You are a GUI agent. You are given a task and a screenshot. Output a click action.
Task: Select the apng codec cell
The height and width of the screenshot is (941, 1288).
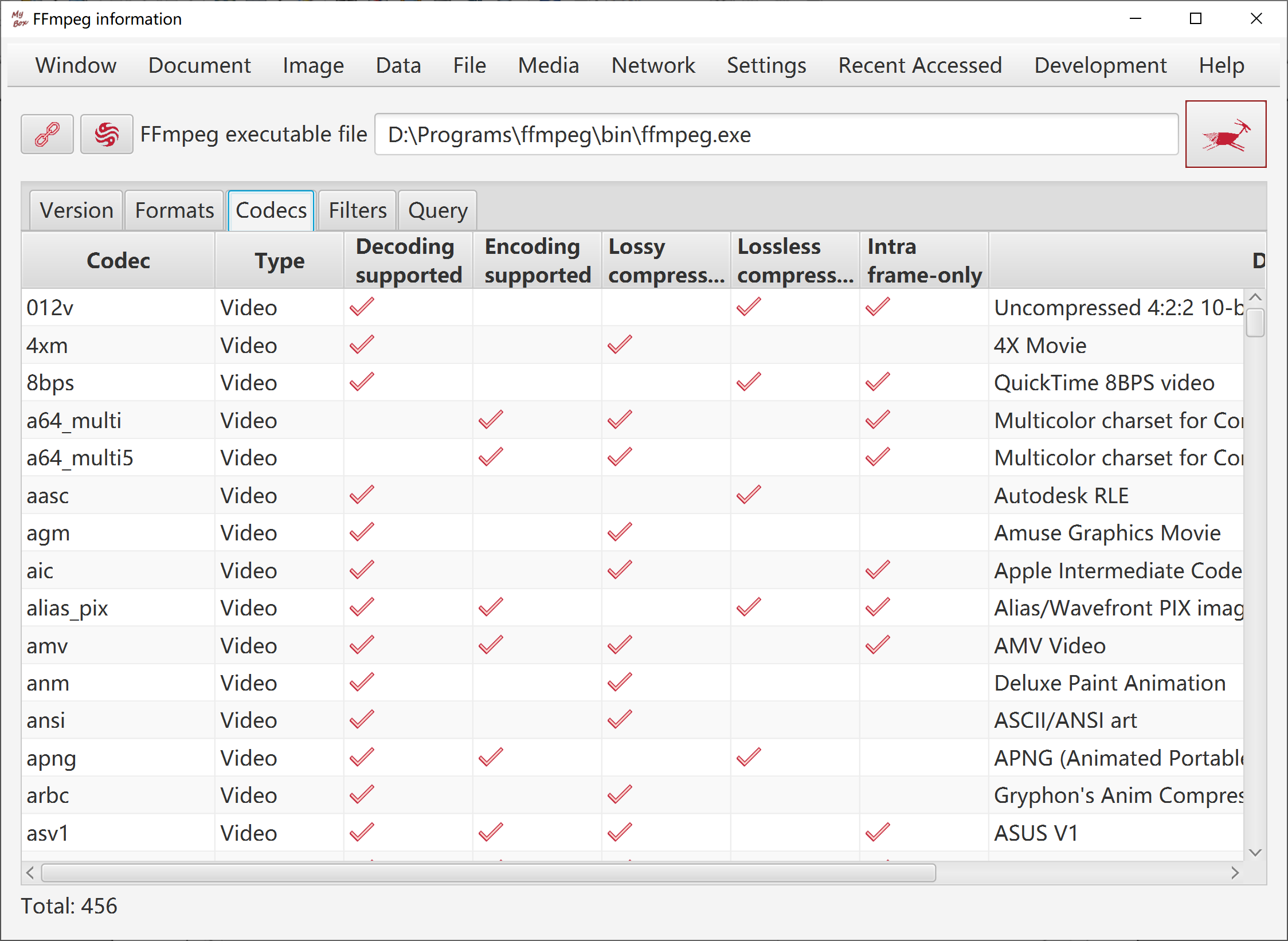click(x=118, y=758)
